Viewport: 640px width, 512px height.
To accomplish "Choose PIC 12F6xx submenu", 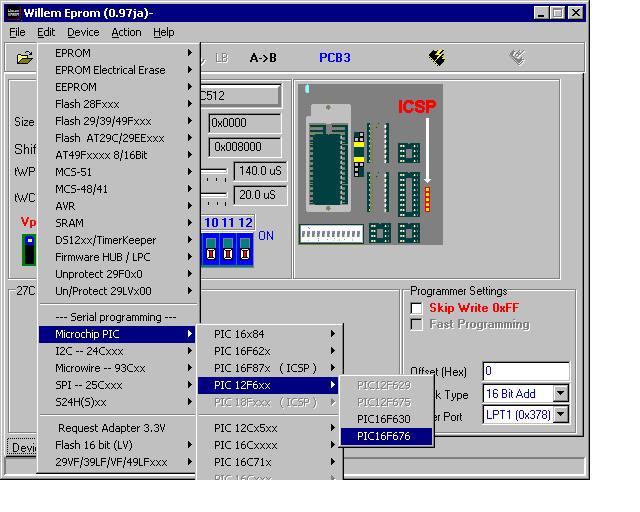I will [268, 385].
